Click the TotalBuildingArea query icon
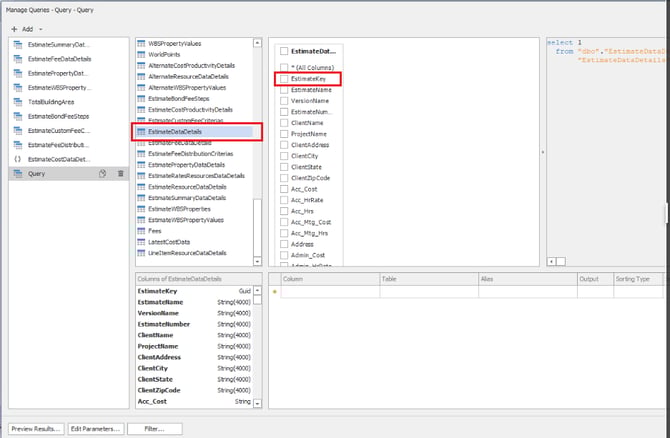670x438 pixels. (x=18, y=102)
